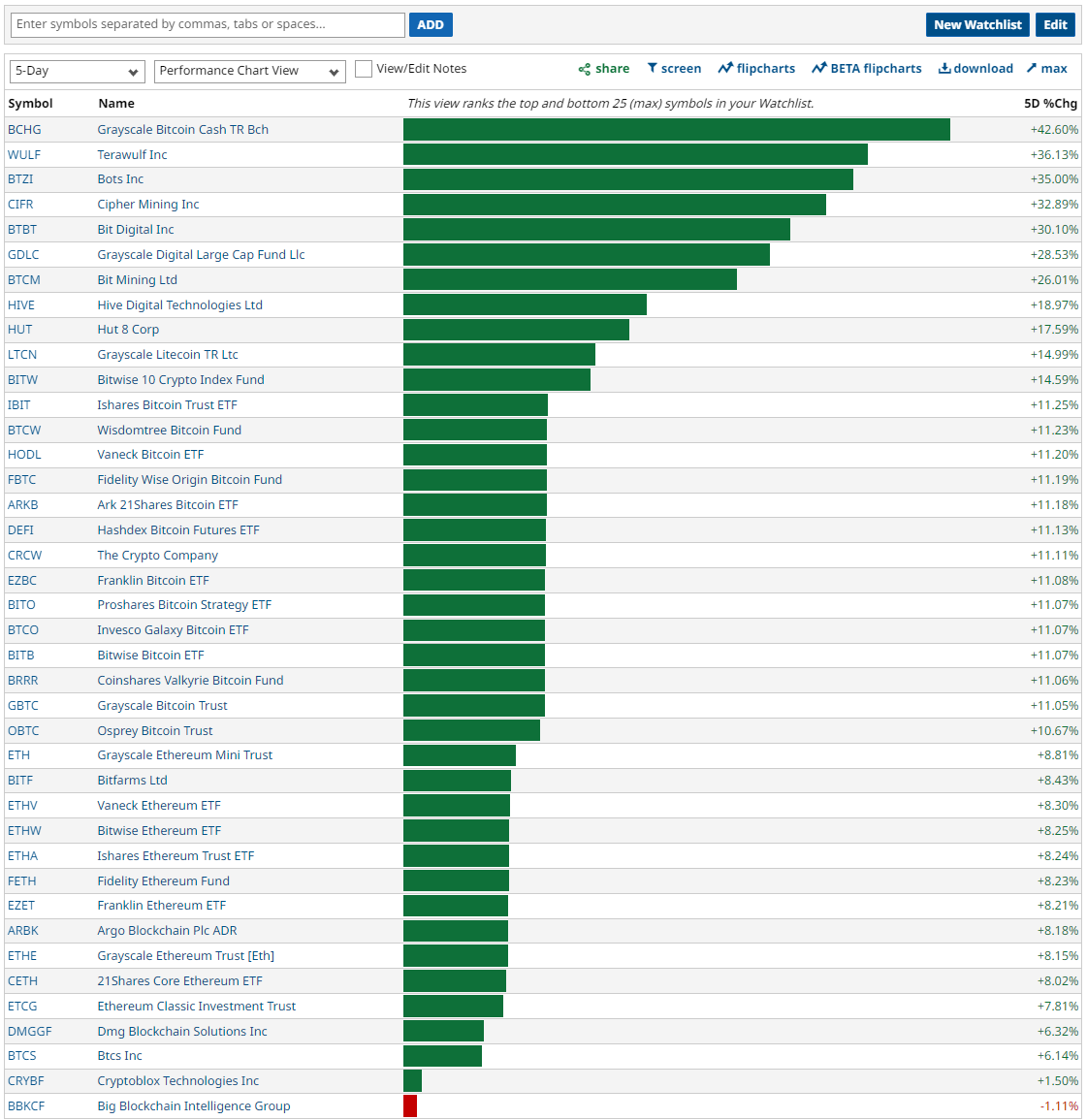Toggle the View/Edit Notes checkbox
This screenshot has height=1120, width=1087.
[x=364, y=69]
